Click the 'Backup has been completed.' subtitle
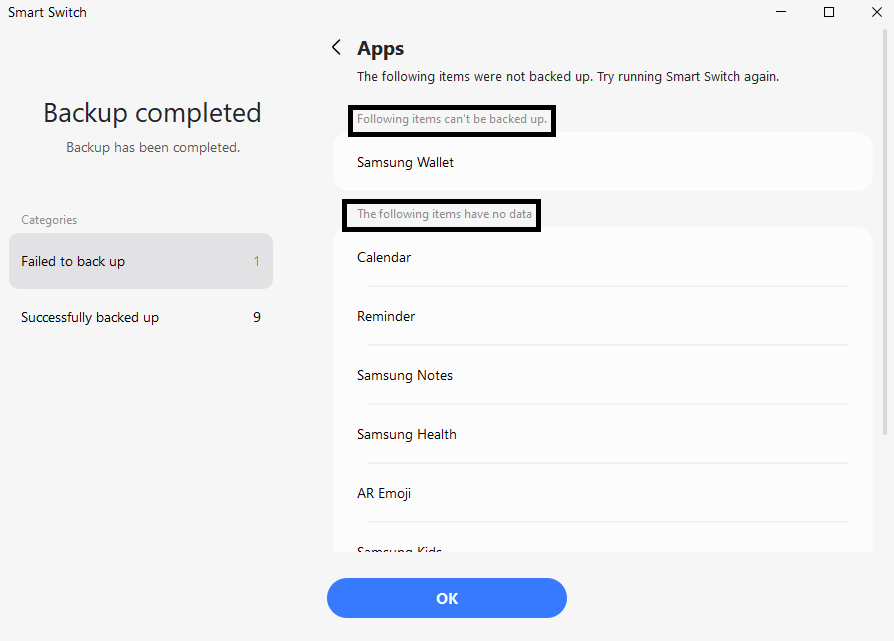 pyautogui.click(x=153, y=147)
